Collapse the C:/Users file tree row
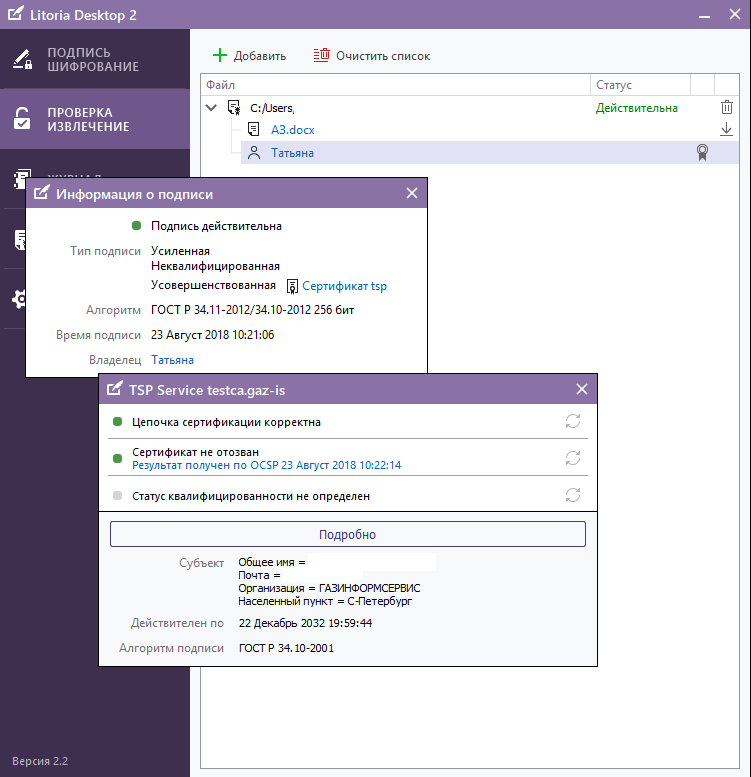751x777 pixels. point(212,108)
